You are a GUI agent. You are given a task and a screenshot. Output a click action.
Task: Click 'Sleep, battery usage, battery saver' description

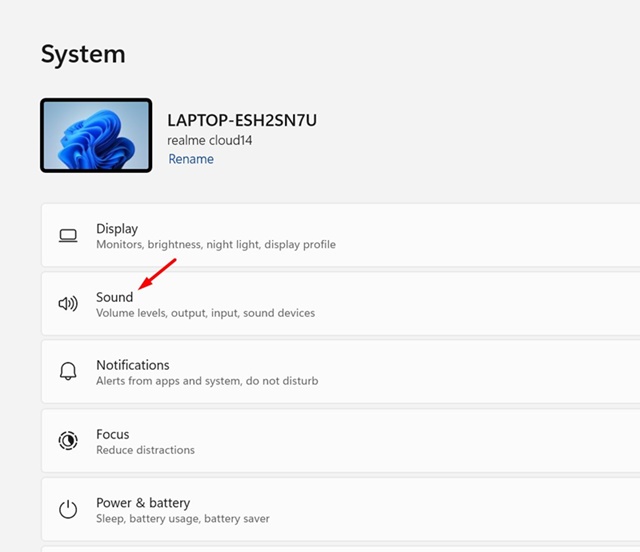[183, 519]
